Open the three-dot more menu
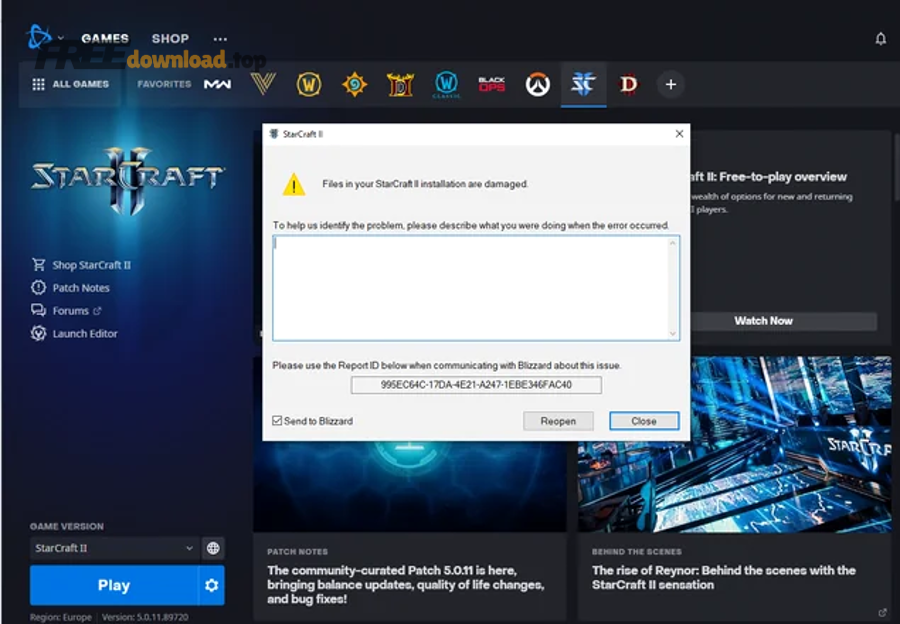This screenshot has width=900, height=624. point(220,39)
